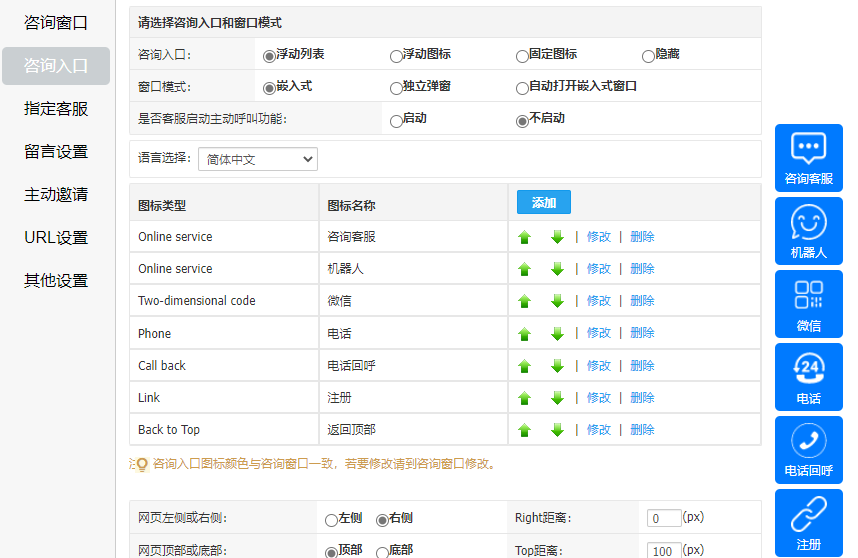Select 左侧 page side option
The width and height of the screenshot is (858, 558).
332,520
